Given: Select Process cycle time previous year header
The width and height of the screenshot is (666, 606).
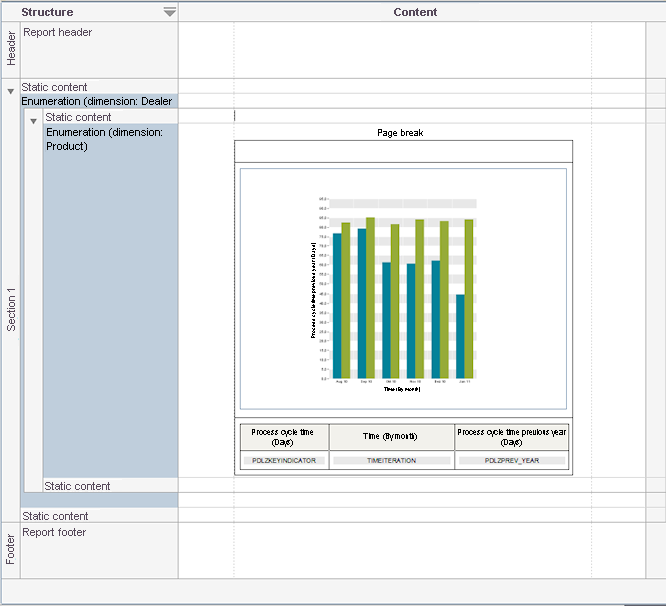Looking at the screenshot, I should point(511,437).
